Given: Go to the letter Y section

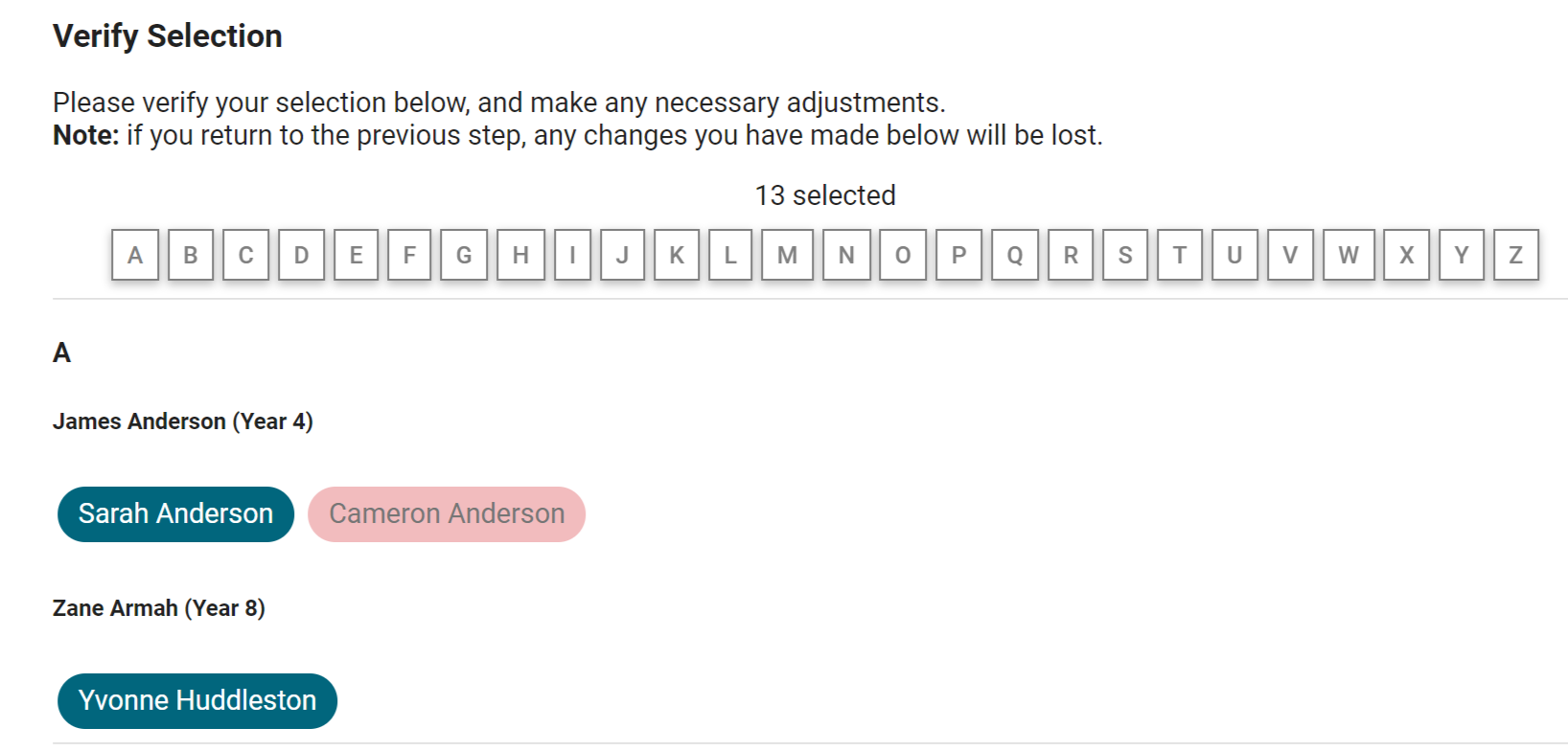Looking at the screenshot, I should pos(1462,255).
